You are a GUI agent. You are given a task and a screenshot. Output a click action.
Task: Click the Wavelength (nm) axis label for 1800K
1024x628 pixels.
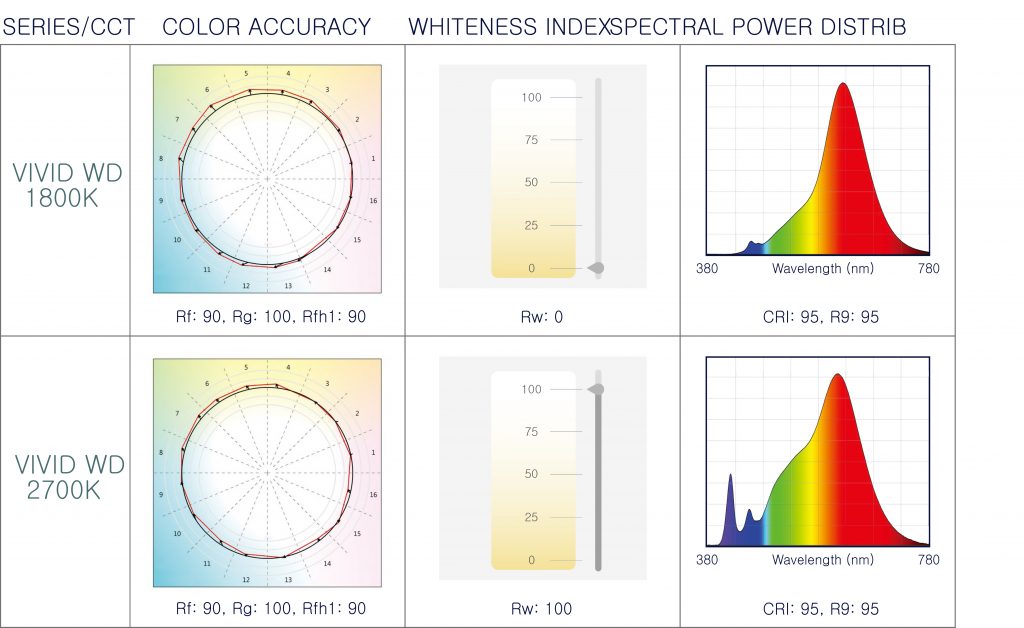tap(821, 269)
